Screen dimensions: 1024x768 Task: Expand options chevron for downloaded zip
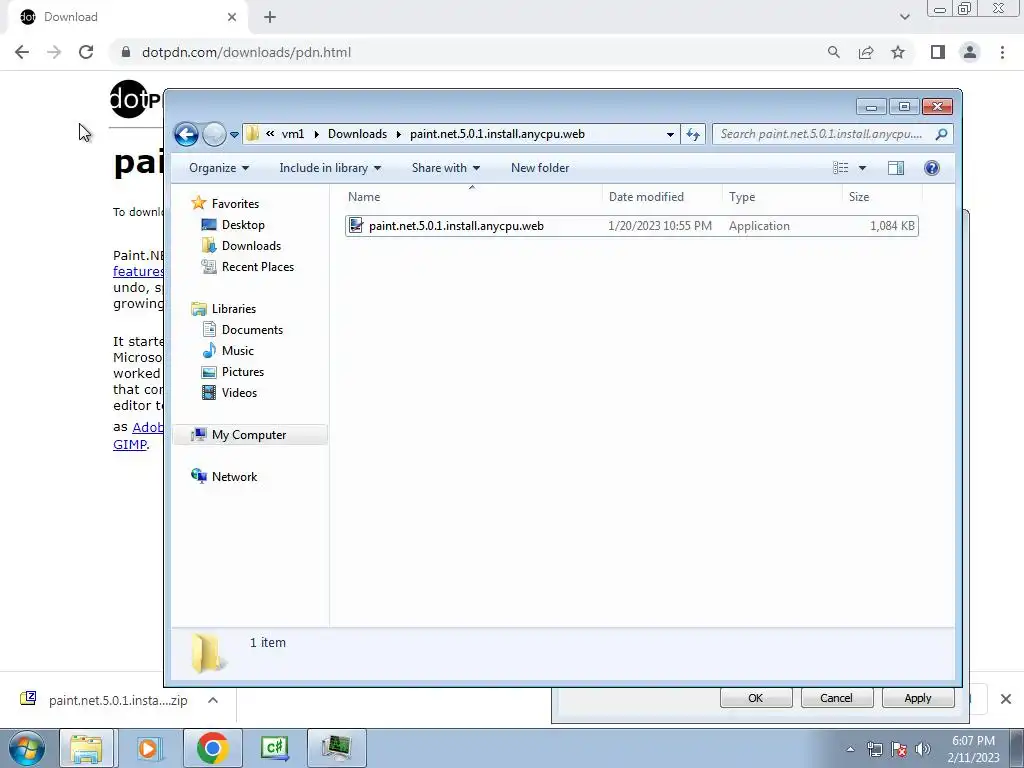(x=213, y=700)
